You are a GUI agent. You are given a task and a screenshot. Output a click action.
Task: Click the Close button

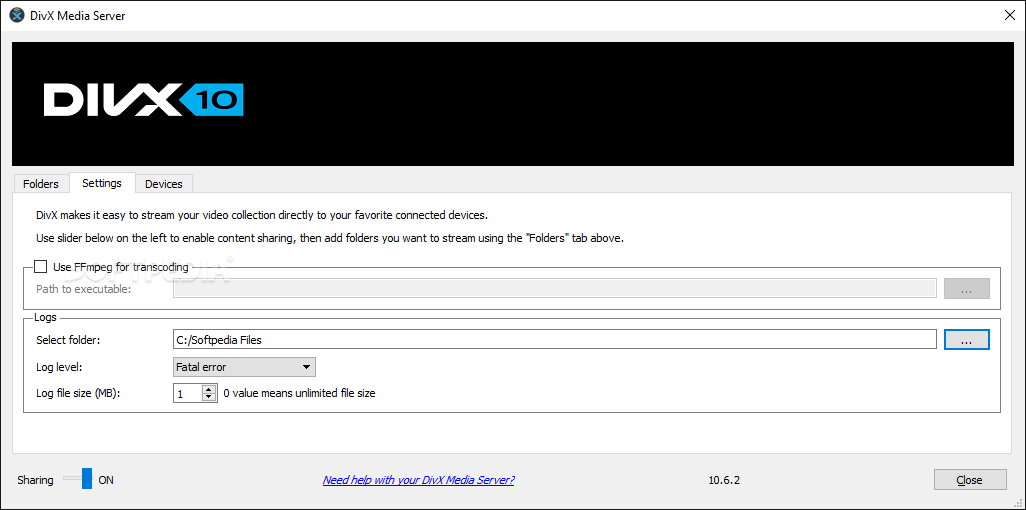click(x=970, y=480)
